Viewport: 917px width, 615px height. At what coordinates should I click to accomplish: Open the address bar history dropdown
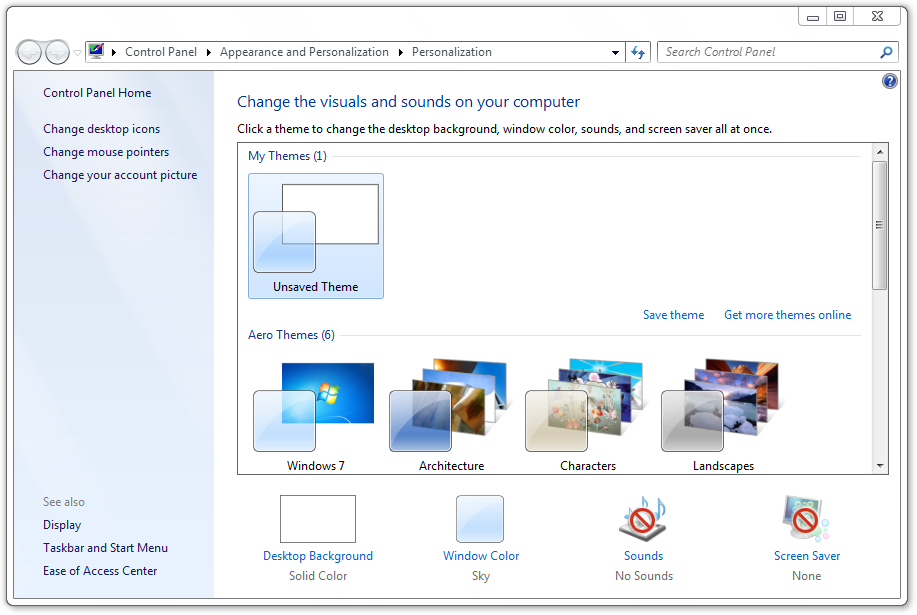pyautogui.click(x=615, y=53)
